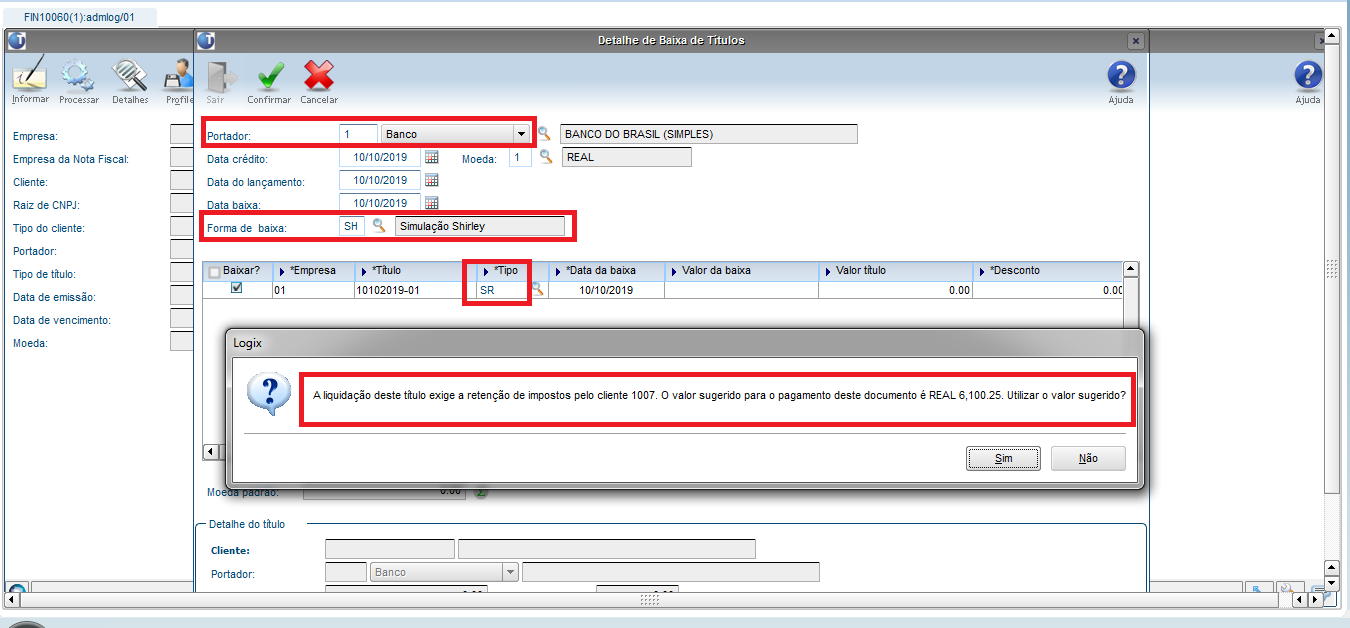This screenshot has height=628, width=1350.
Task: Click Detalhe de Baixa window logo icon
Action: 207,40
